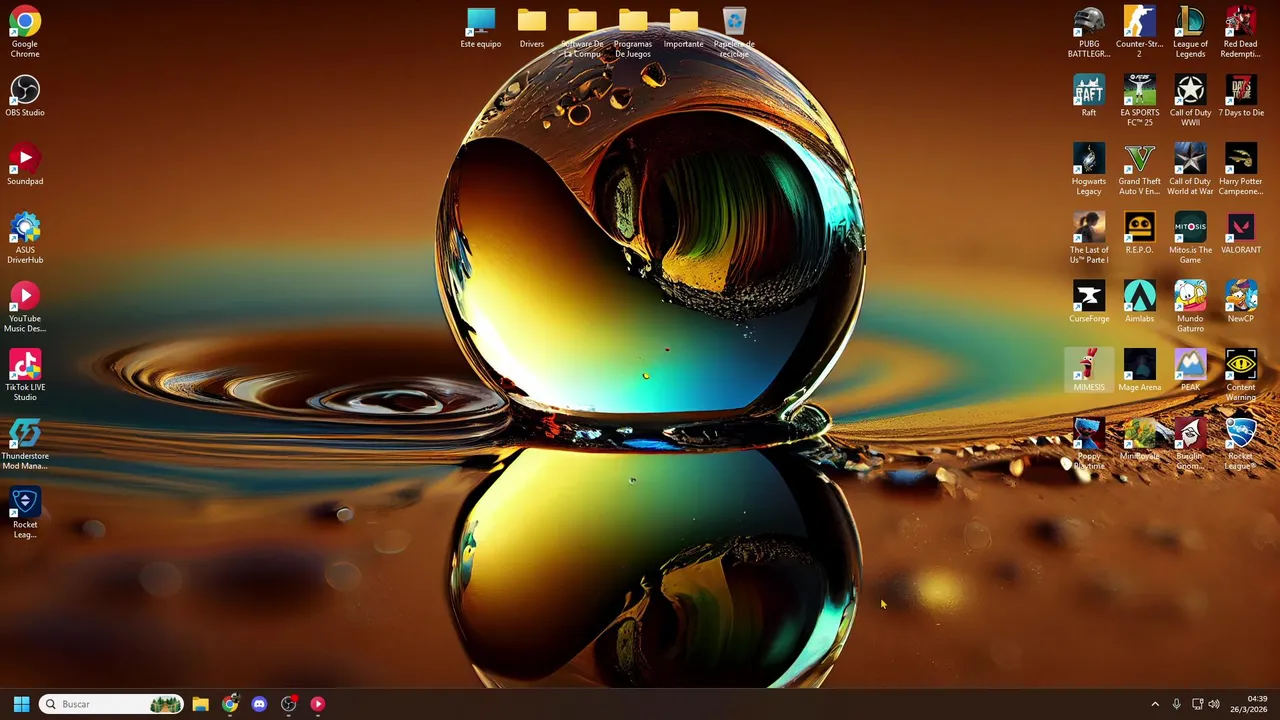Click the Buscar taskbar search box
The width and height of the screenshot is (1280, 720).
(x=112, y=704)
